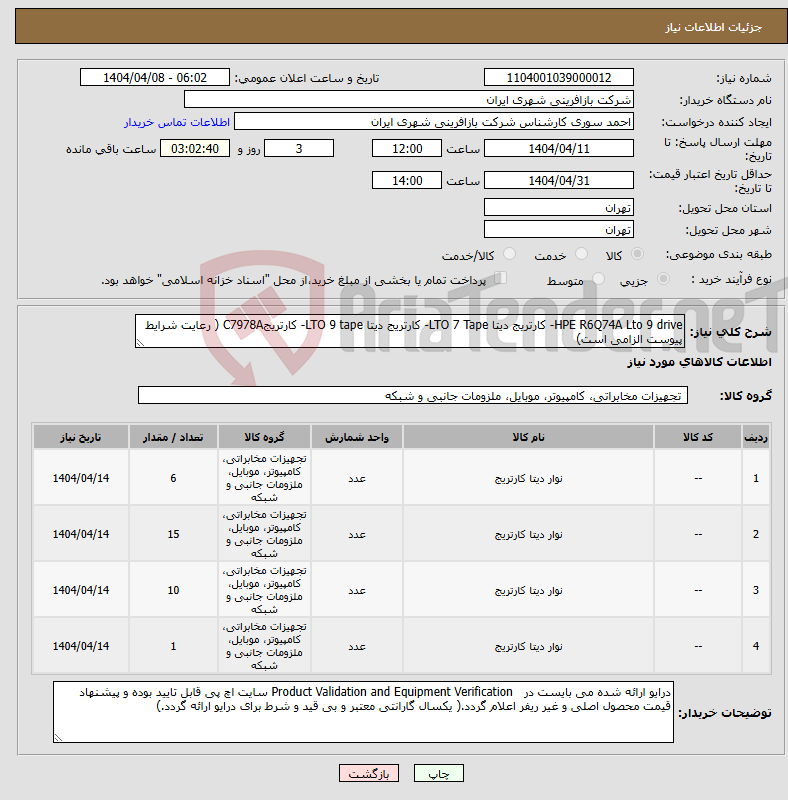Select the کالا/خدمت radio button
The height and width of the screenshot is (800, 788).
point(509,254)
